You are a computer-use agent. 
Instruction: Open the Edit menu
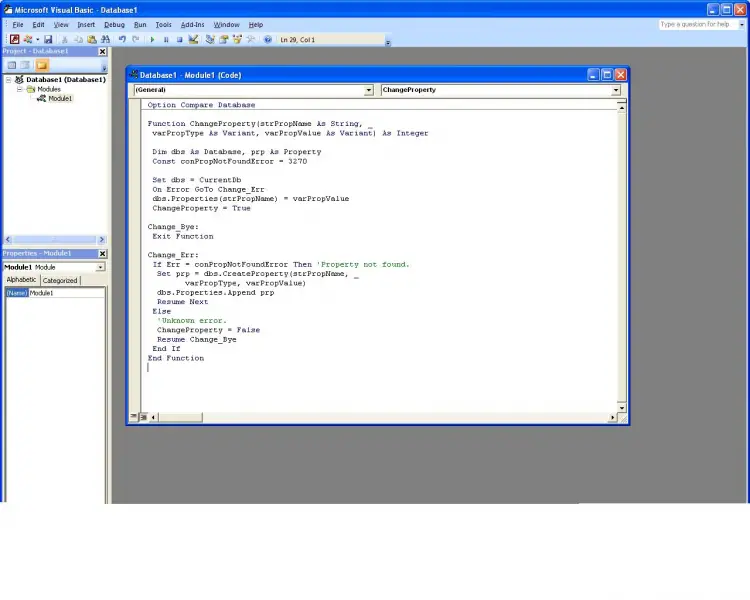click(x=38, y=24)
